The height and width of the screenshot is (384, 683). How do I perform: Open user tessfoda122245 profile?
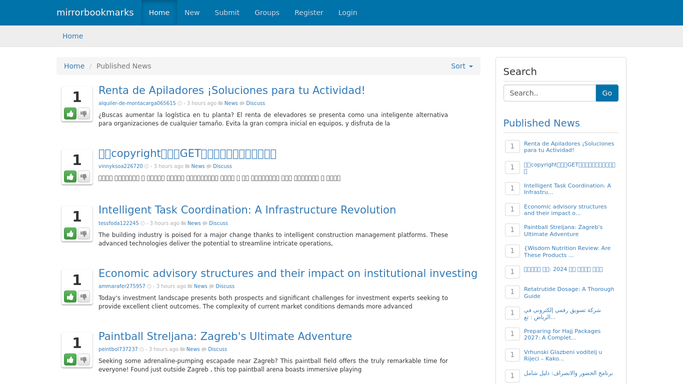point(118,223)
